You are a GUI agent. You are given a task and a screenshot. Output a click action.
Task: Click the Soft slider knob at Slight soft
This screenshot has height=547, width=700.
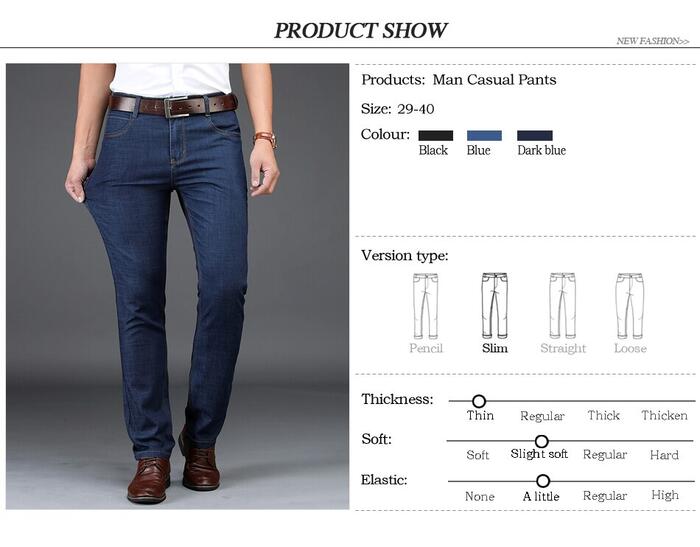click(542, 441)
